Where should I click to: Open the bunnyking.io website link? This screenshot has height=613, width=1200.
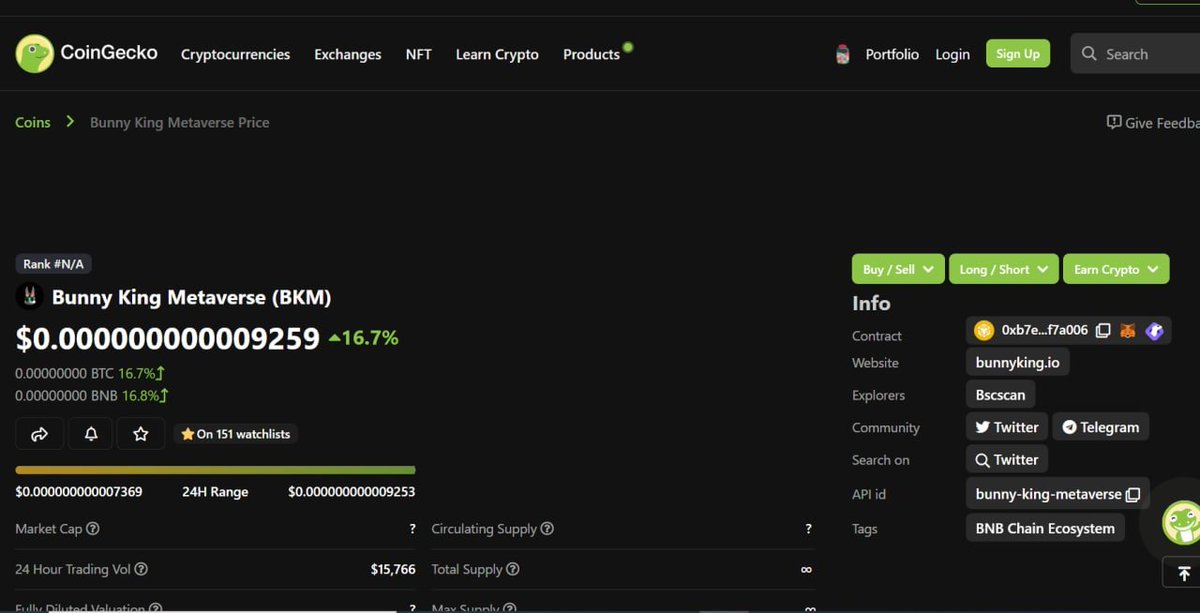[1018, 362]
